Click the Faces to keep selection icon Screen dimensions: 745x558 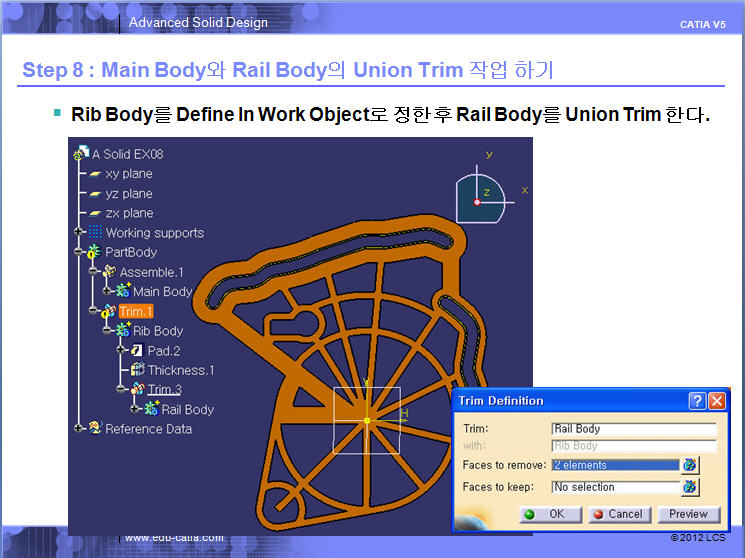[690, 487]
